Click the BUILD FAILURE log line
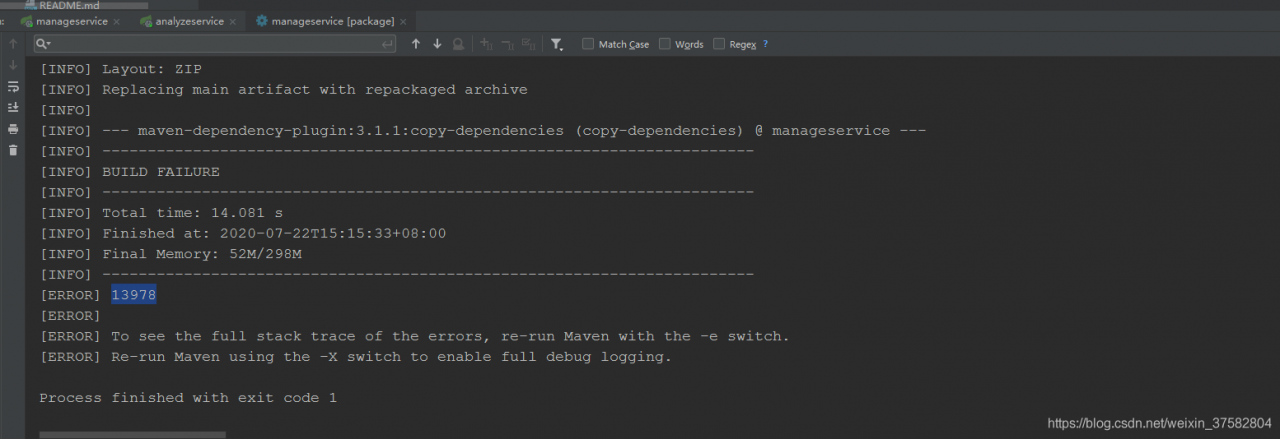Screen dimensions: 1280x439 pyautogui.click(x=129, y=172)
